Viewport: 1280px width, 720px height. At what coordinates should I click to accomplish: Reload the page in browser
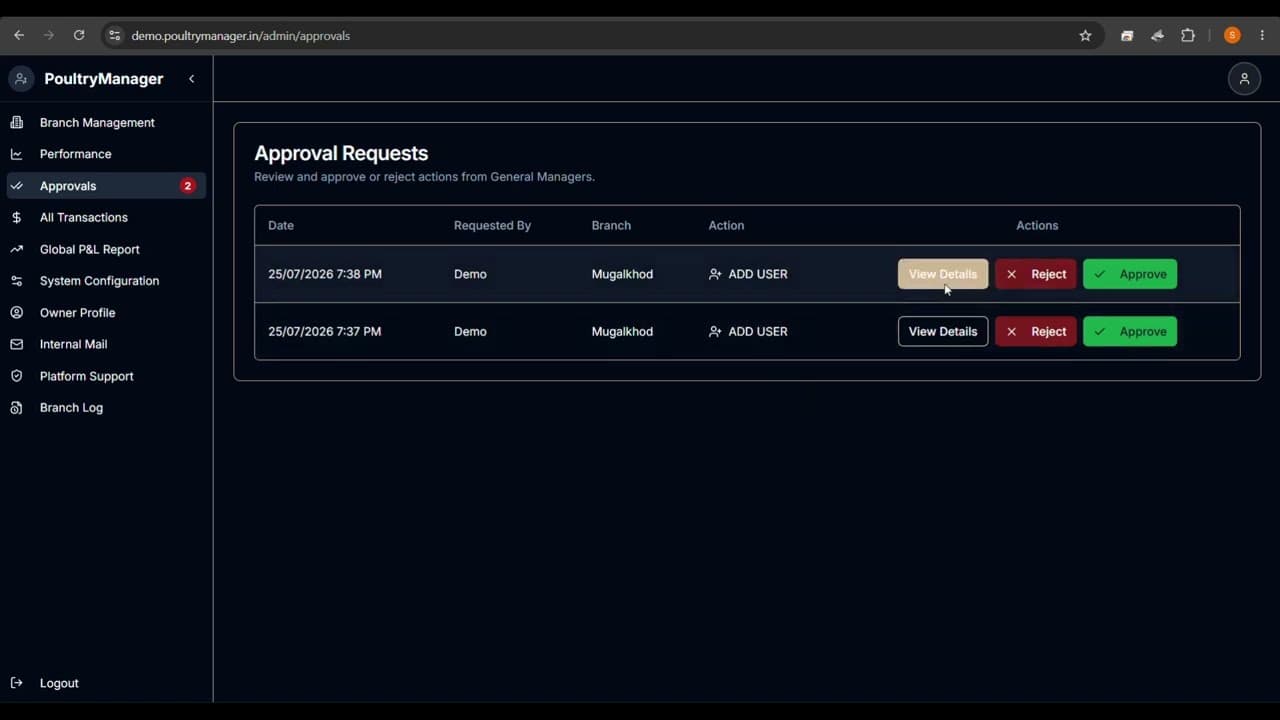[79, 35]
